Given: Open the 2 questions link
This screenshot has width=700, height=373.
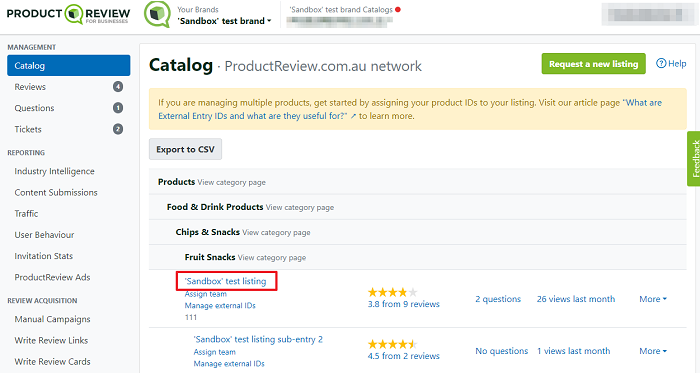Looking at the screenshot, I should click(498, 299).
